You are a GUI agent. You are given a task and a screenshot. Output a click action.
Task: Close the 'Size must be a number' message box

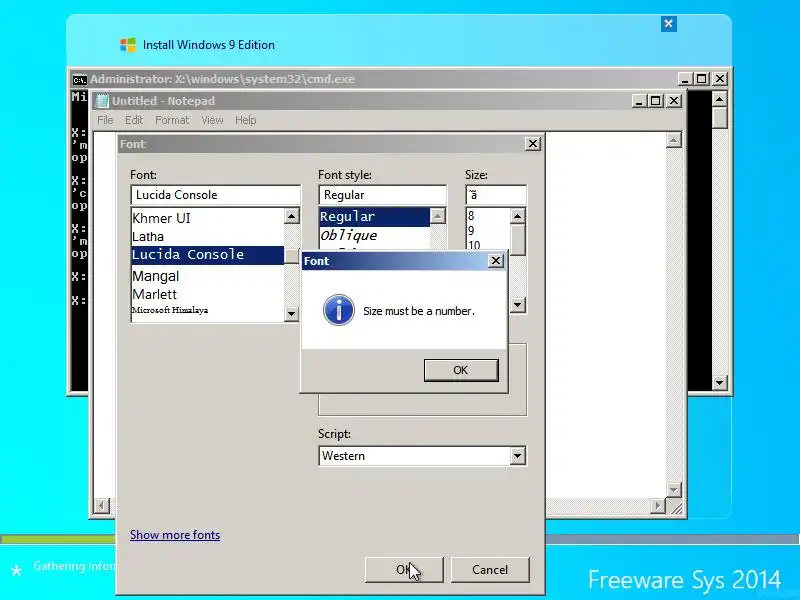point(495,261)
